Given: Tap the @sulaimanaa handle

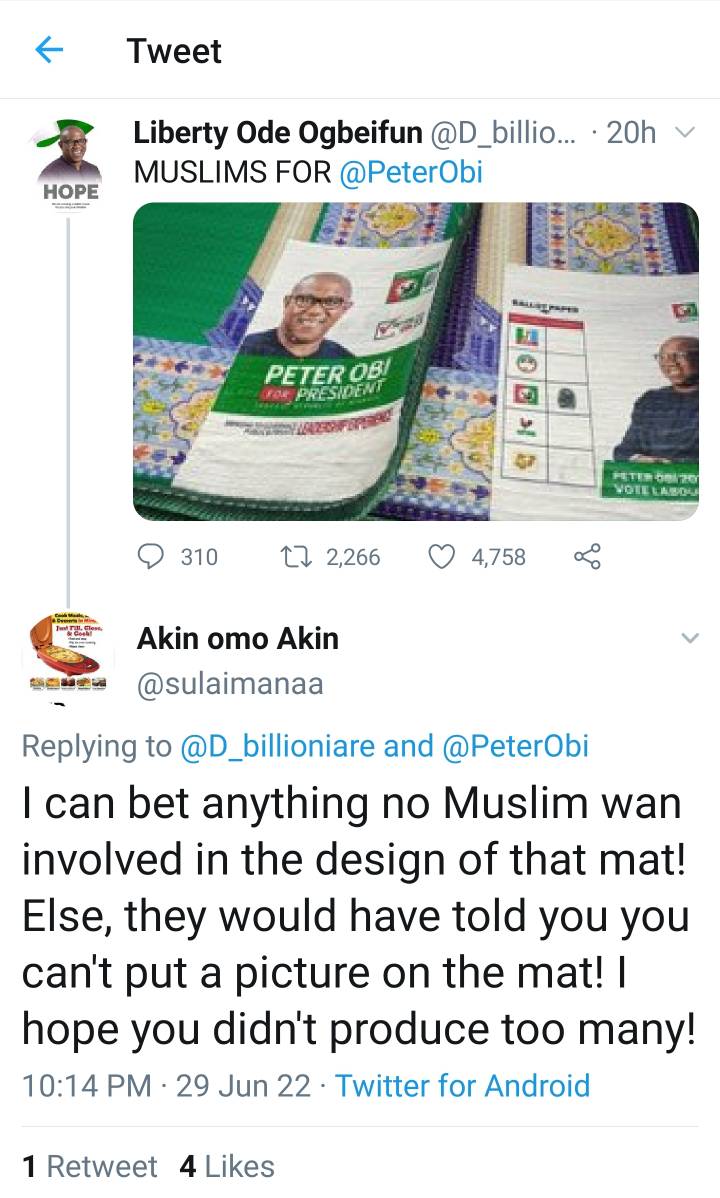Looking at the screenshot, I should pyautogui.click(x=229, y=684).
